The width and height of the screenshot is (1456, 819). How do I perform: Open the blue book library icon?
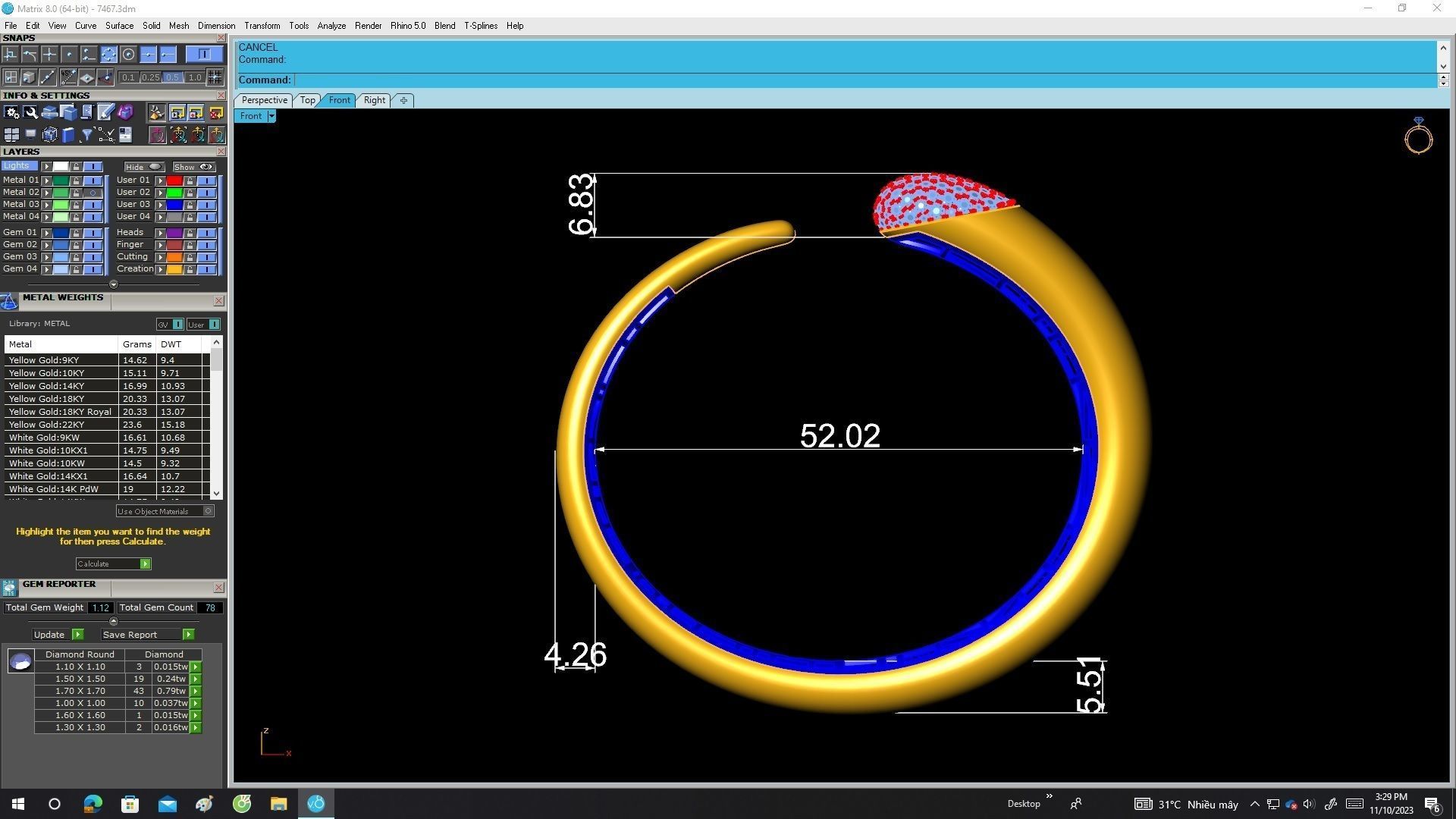click(x=68, y=135)
